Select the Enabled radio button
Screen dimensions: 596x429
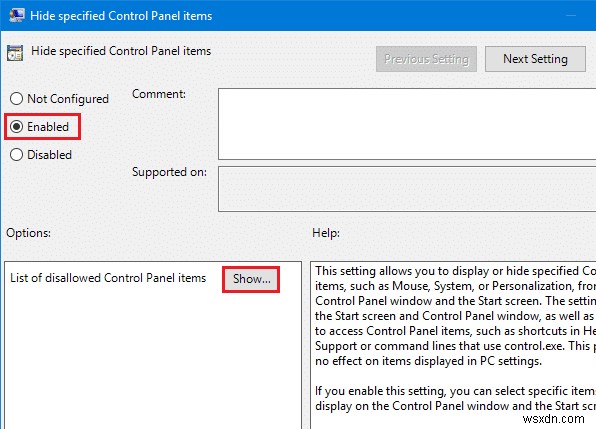[x=16, y=127]
